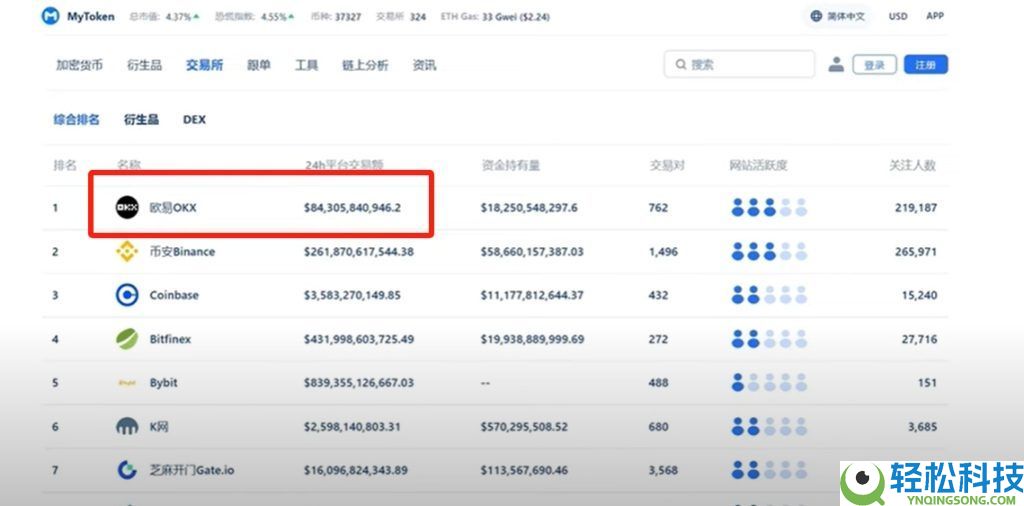The image size is (1024, 506).
Task: Click the MyToken logo icon
Action: (x=49, y=17)
